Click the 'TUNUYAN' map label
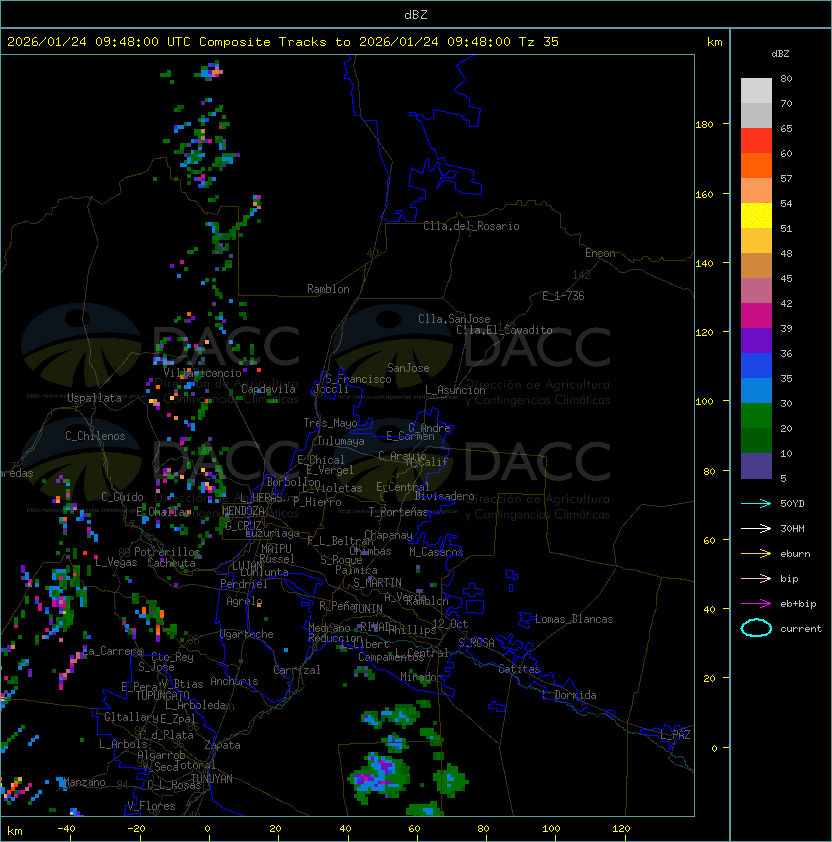 (x=212, y=779)
